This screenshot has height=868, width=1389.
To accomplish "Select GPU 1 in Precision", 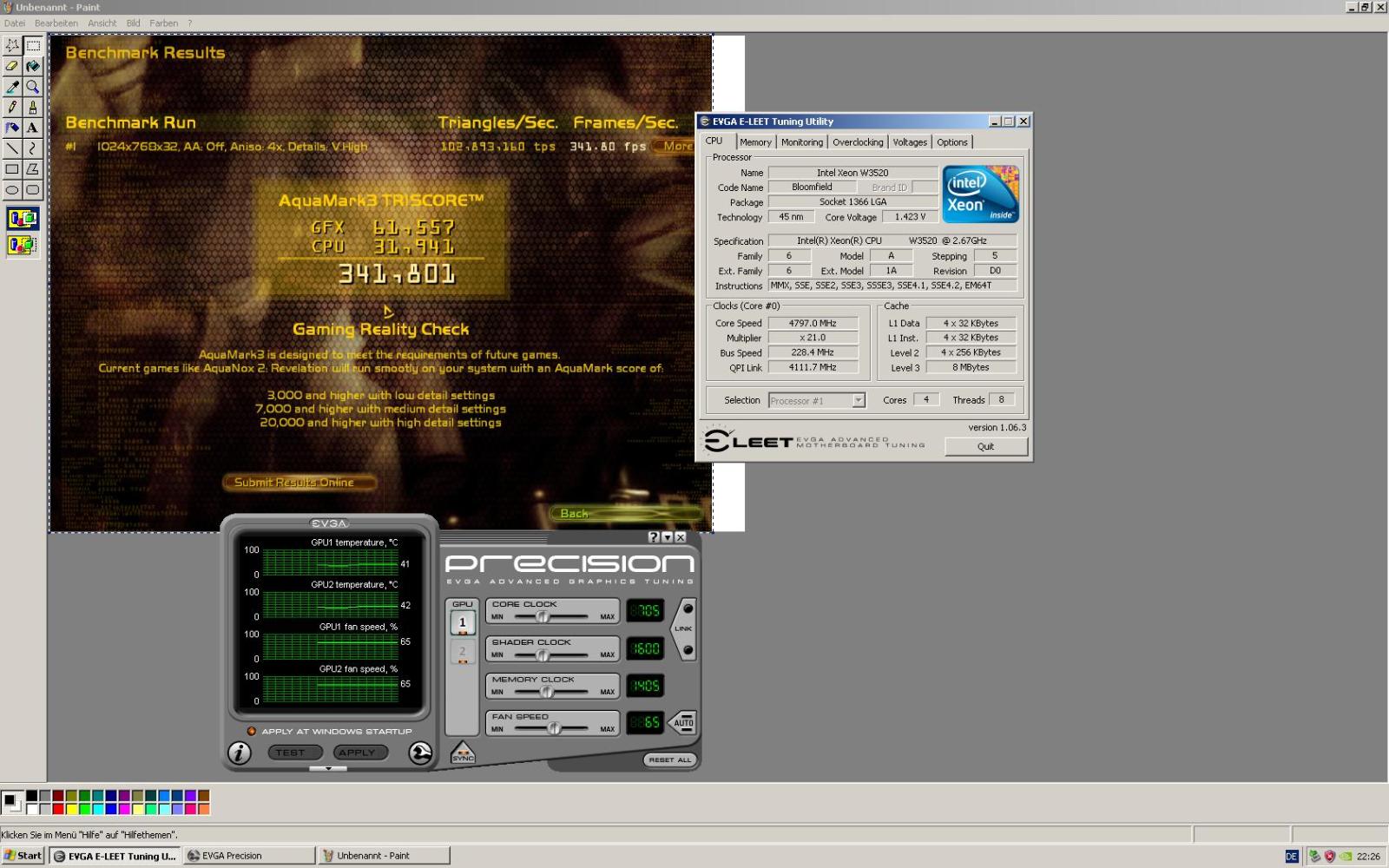I will (x=462, y=622).
